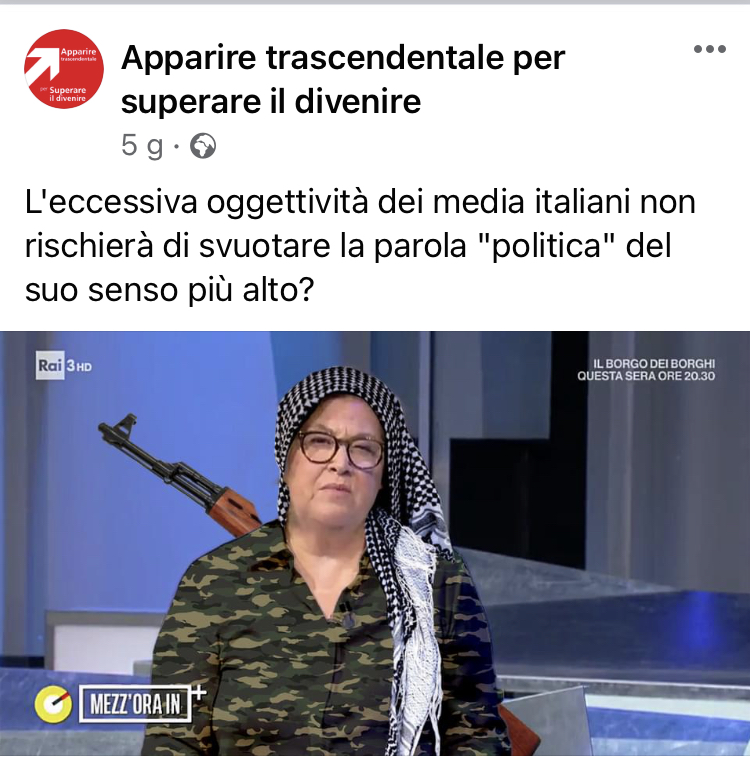Screen dimensions: 750x757
Task: Click the word "politica" in the caption
Action: (x=547, y=246)
